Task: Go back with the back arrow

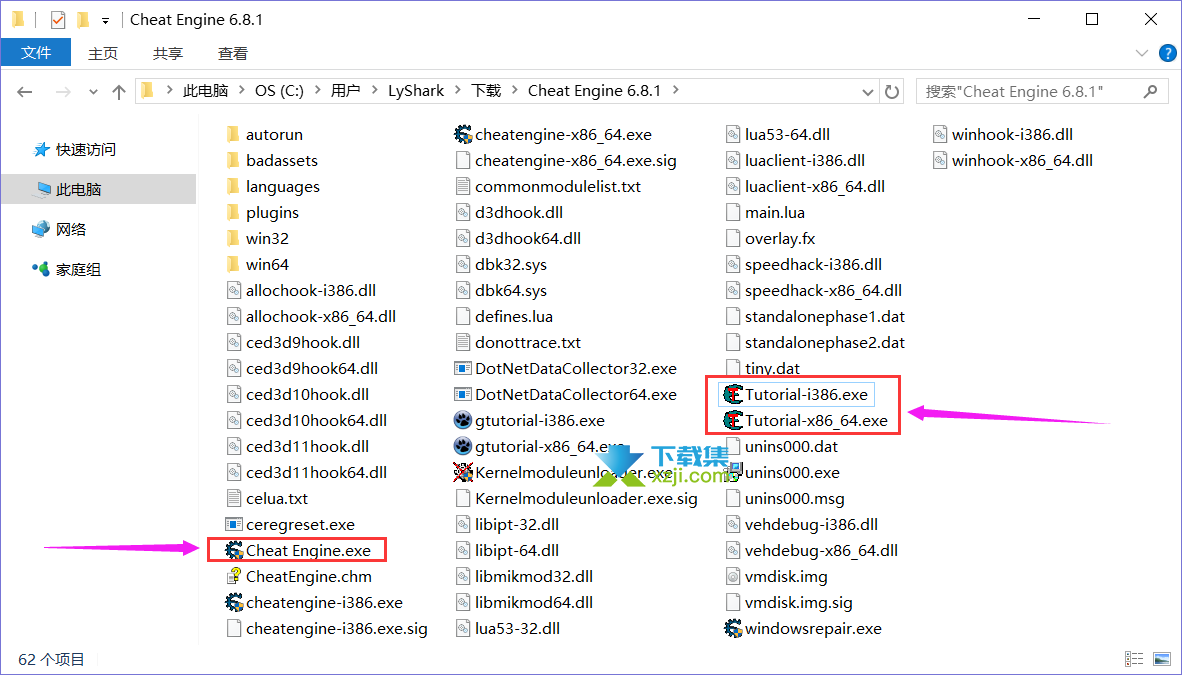Action: tap(25, 92)
